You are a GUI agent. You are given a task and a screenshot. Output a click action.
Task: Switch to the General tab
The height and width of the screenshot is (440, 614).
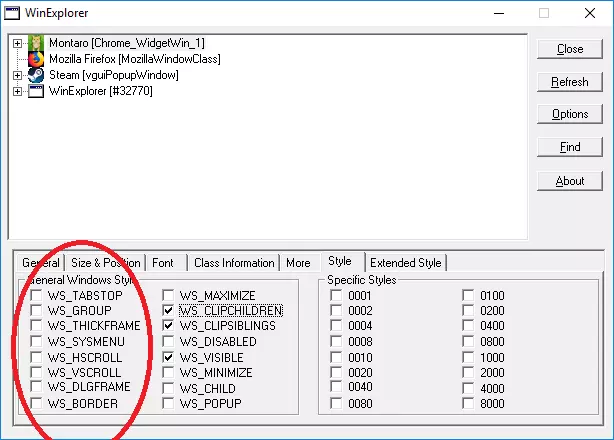(41, 263)
